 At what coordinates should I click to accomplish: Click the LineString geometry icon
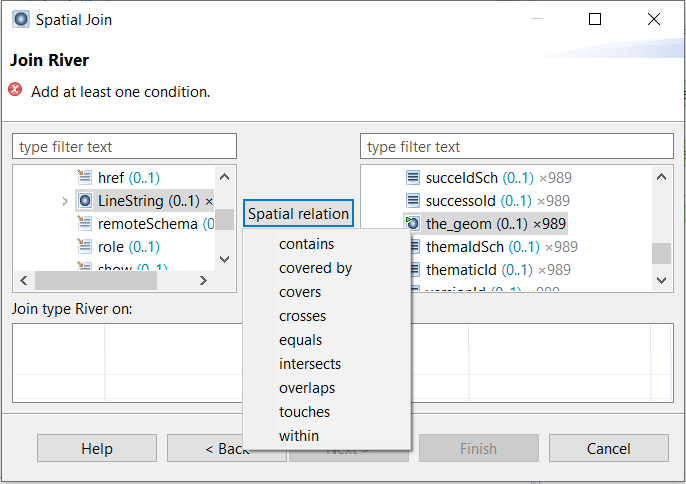click(x=85, y=201)
